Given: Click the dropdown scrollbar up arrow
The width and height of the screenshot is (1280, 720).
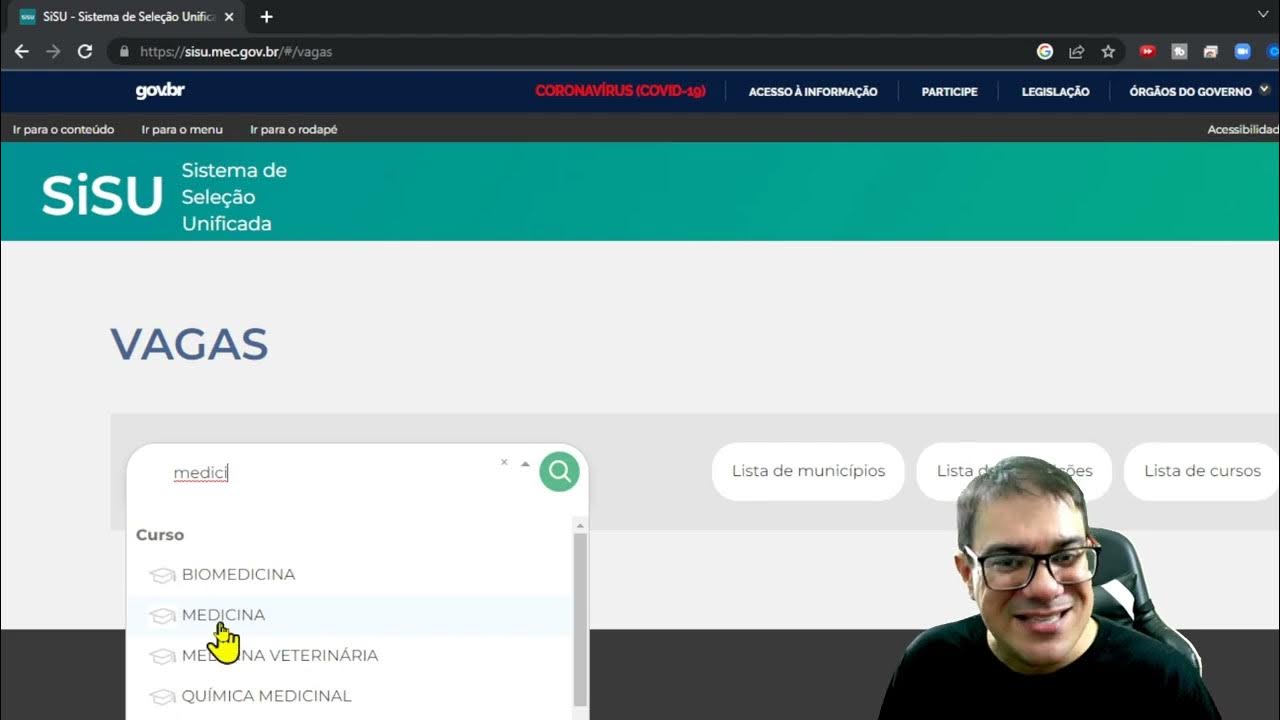Looking at the screenshot, I should (x=580, y=525).
